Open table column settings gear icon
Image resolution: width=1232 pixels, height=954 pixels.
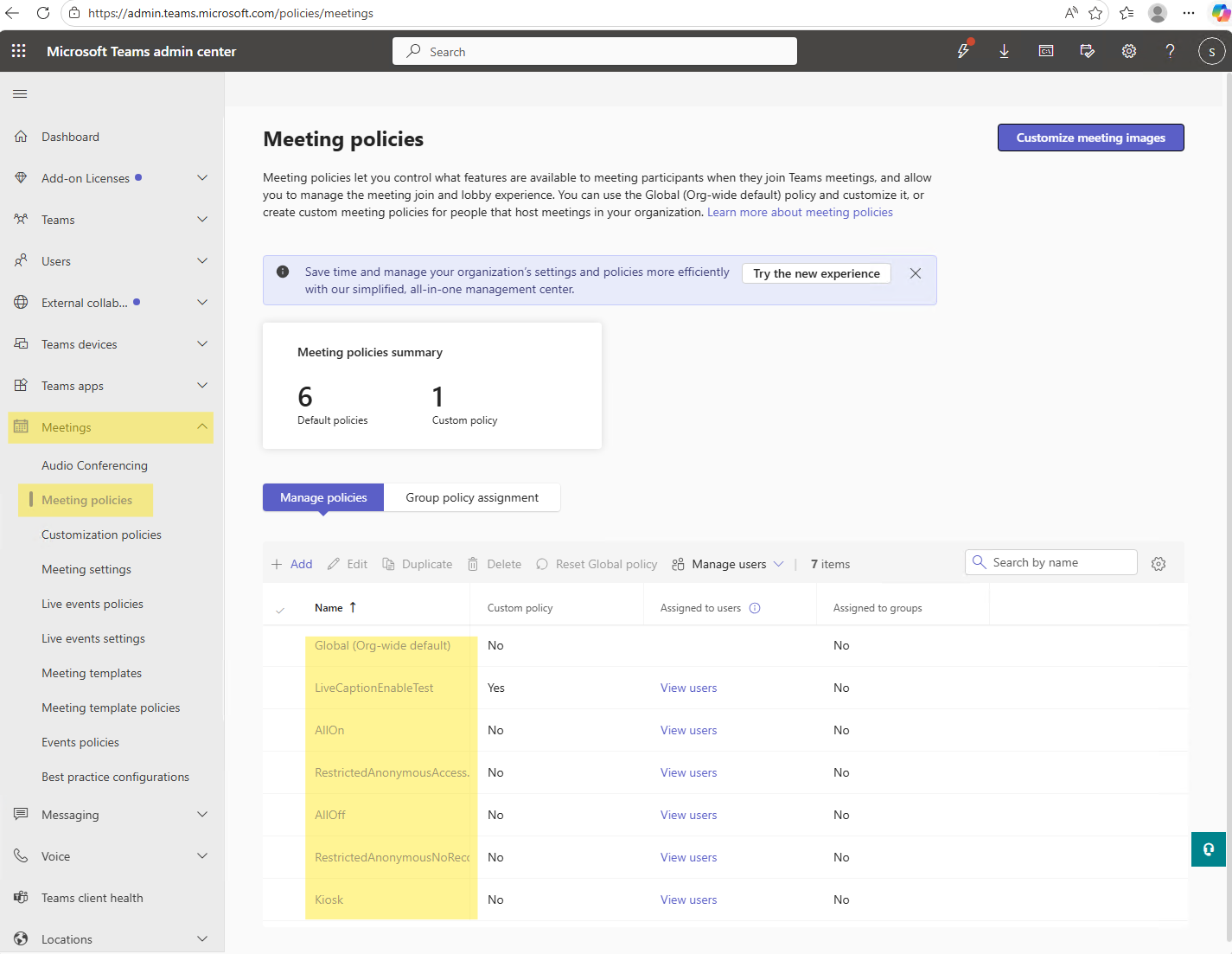coord(1159,564)
